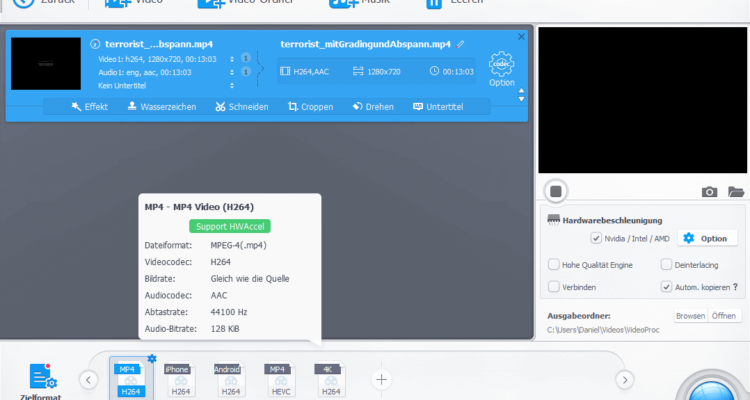Screen dimensions: 750x400
Task: Click the Öffnen button for the output folder
Action: [x=725, y=315]
